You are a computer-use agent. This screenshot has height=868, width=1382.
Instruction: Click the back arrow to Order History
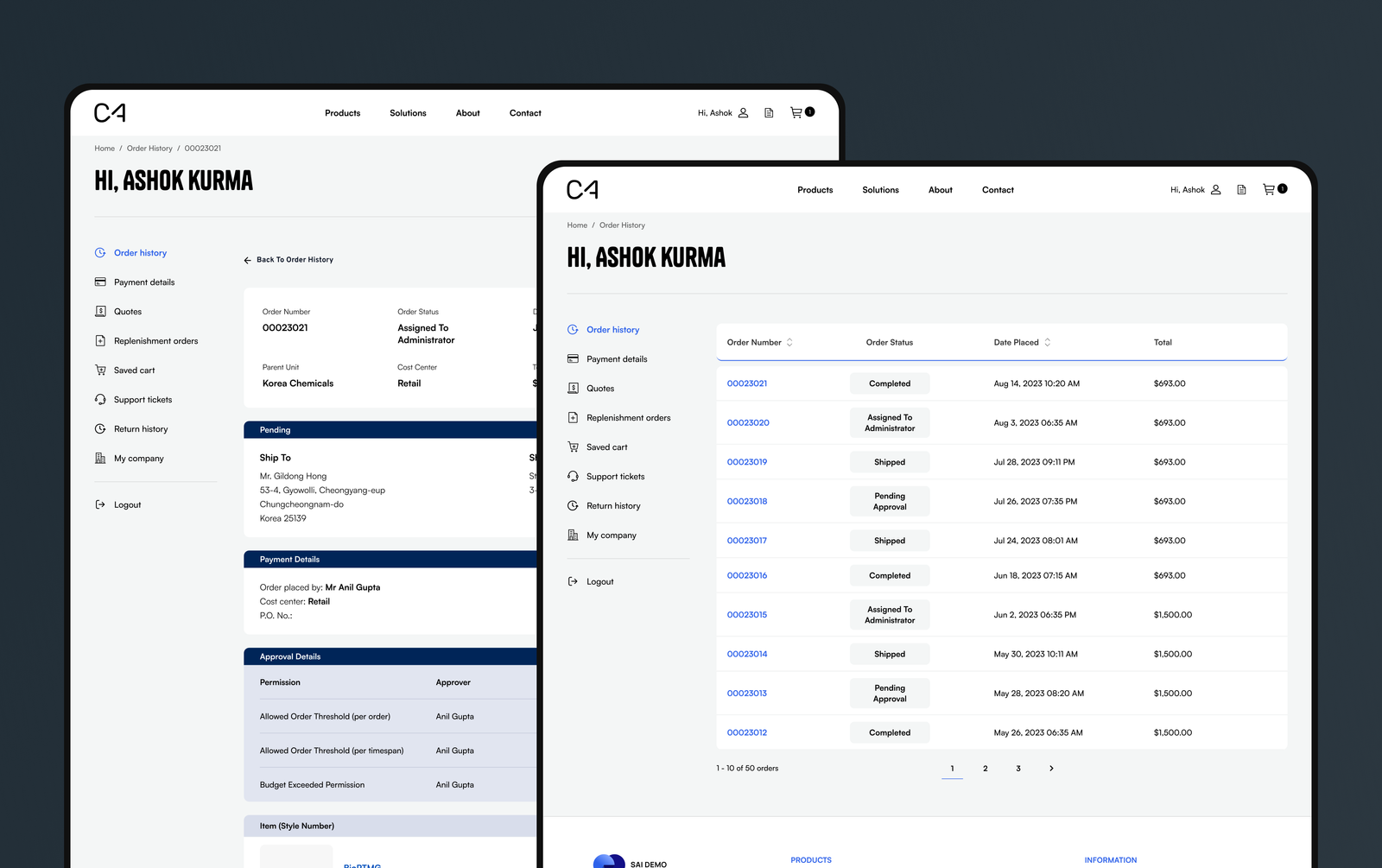(248, 260)
